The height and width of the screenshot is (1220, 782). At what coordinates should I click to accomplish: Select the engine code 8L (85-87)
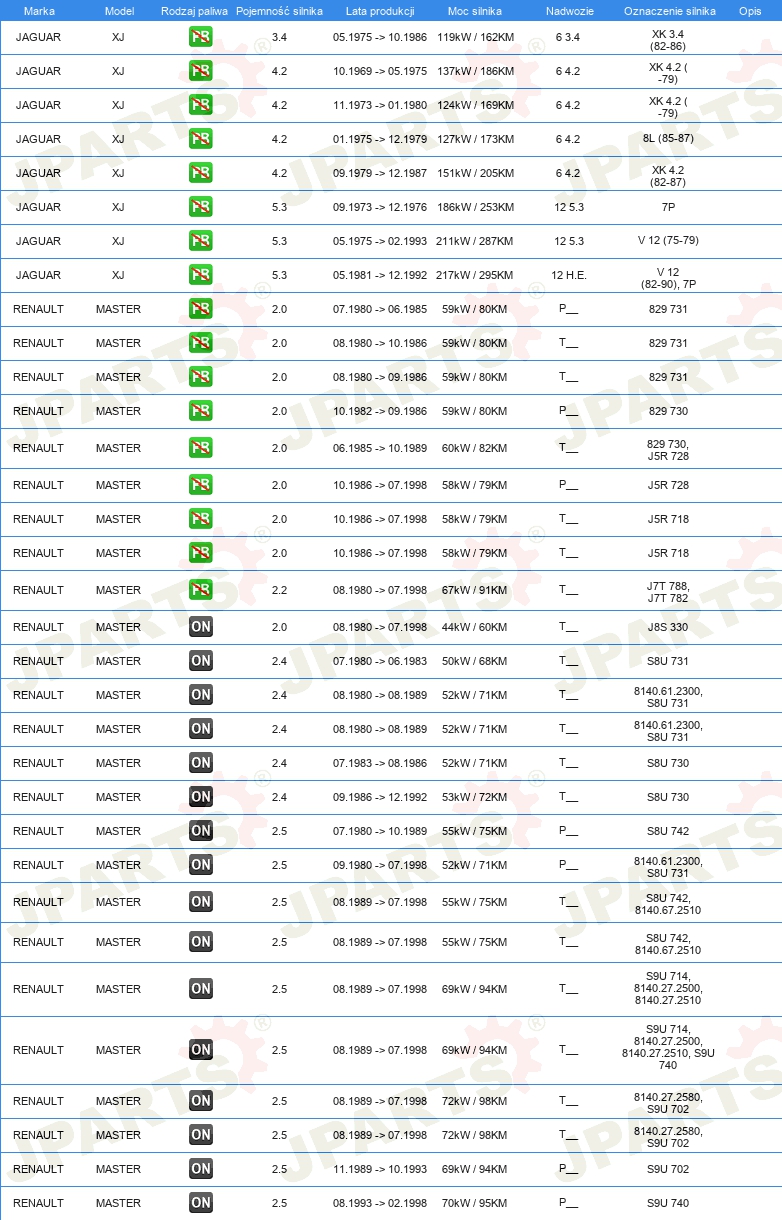tap(668, 139)
